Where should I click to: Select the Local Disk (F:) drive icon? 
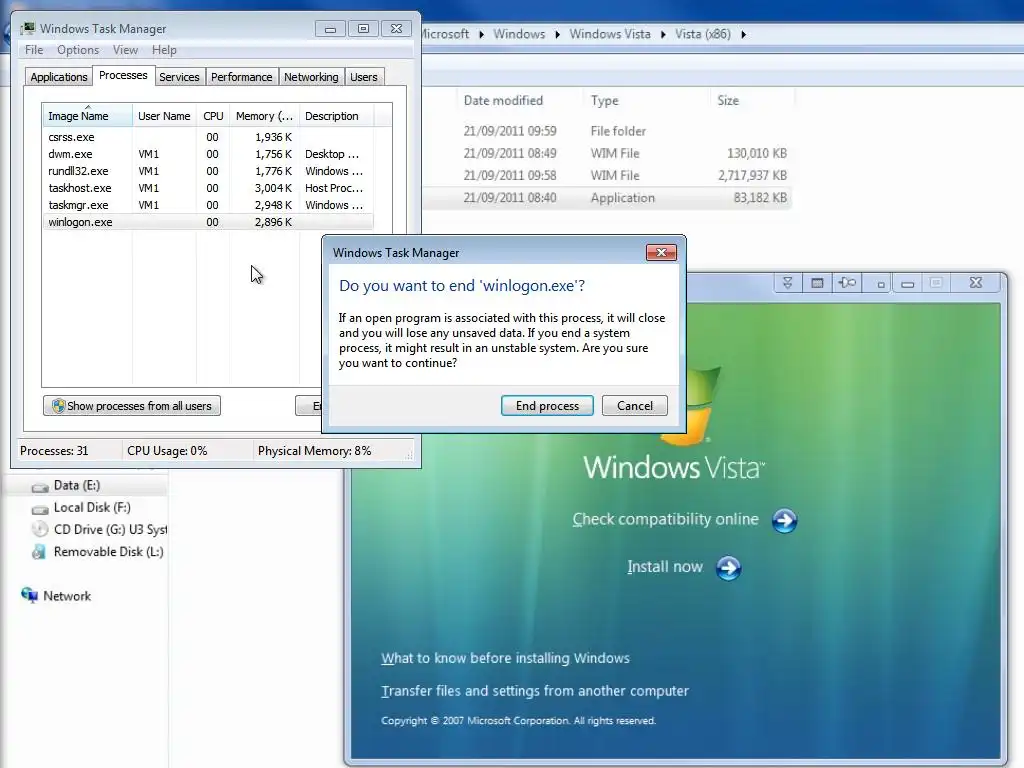click(40, 509)
